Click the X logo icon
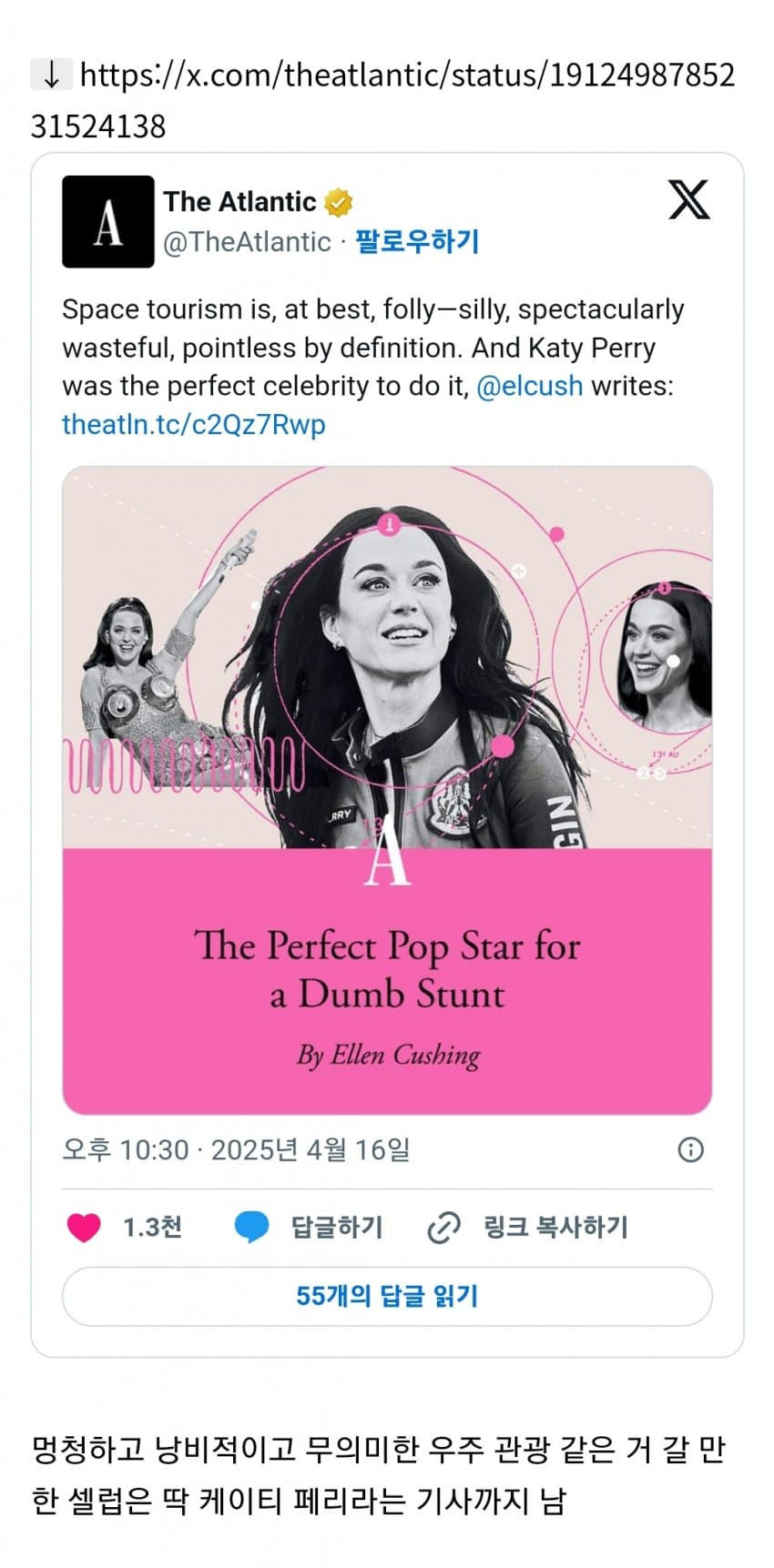The width and height of the screenshot is (774, 1568). (688, 199)
